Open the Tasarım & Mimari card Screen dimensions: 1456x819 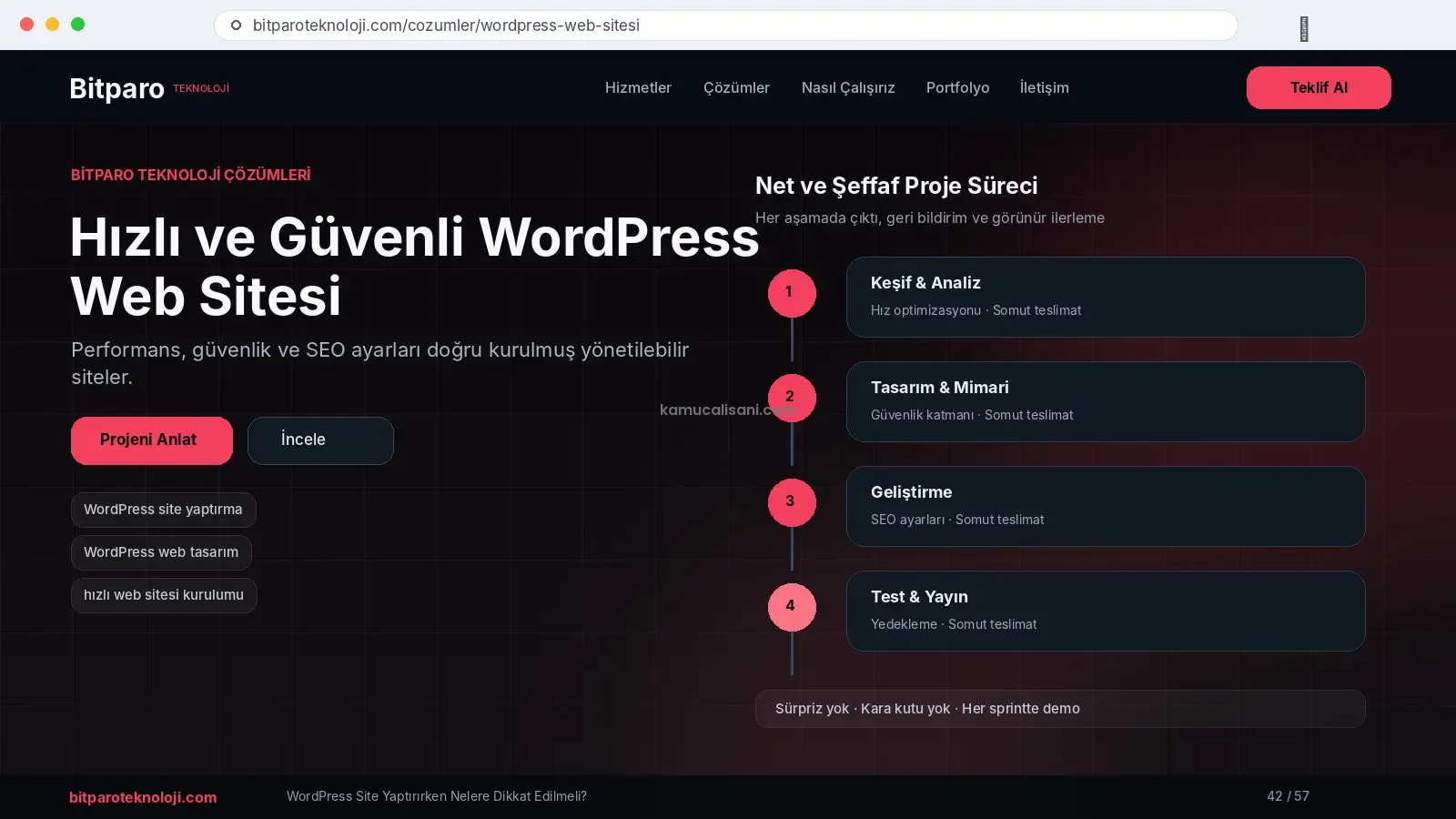click(x=1106, y=401)
